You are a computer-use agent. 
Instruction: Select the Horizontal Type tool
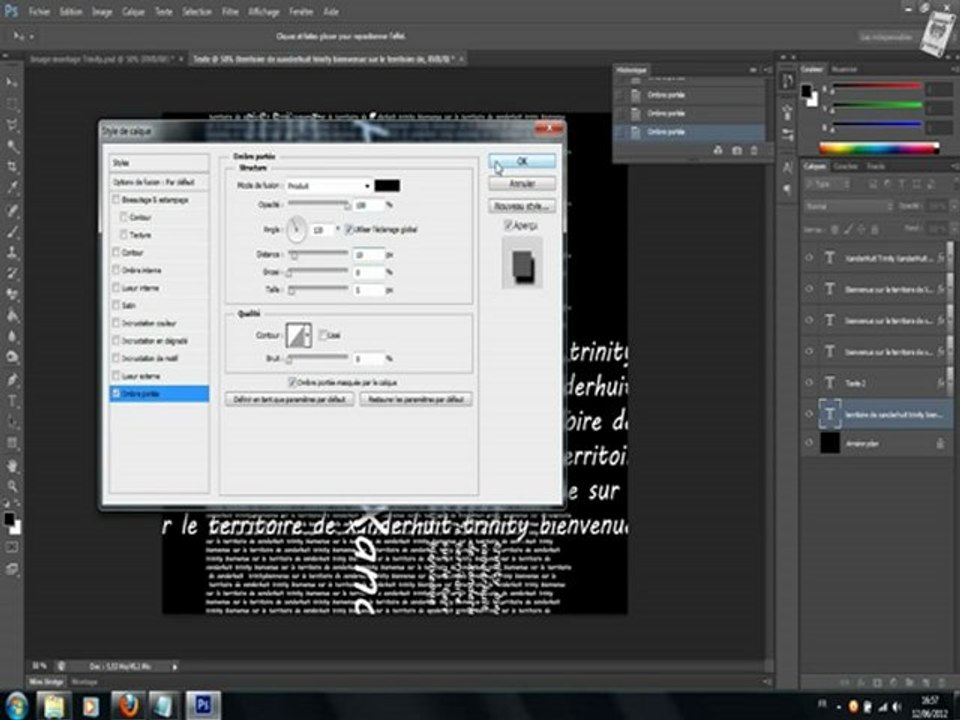pyautogui.click(x=12, y=401)
